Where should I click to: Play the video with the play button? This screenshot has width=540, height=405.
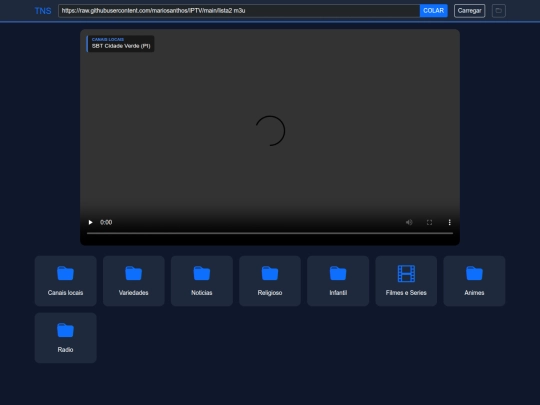pyautogui.click(x=90, y=222)
